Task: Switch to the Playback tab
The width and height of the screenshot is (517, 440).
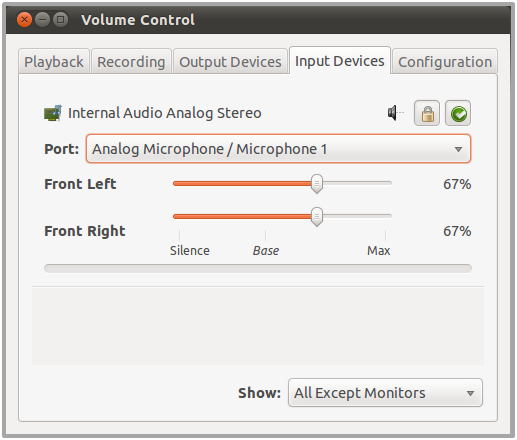Action: [54, 62]
